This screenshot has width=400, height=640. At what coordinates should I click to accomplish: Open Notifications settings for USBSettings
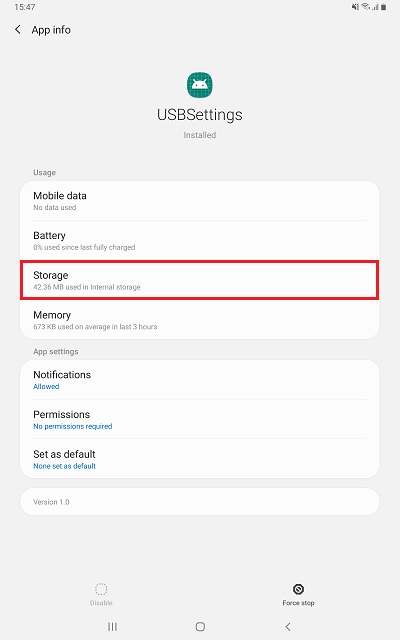[x=200, y=380]
